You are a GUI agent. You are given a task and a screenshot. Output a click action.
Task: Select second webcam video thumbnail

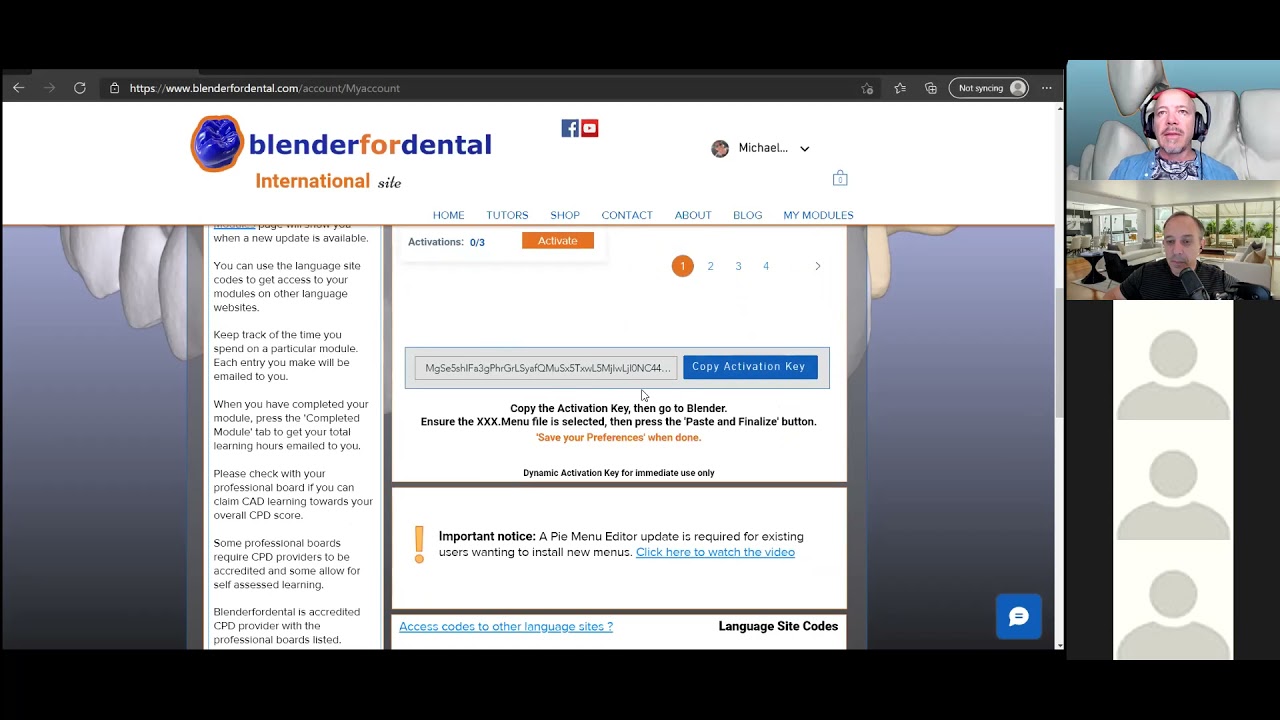click(x=1173, y=240)
